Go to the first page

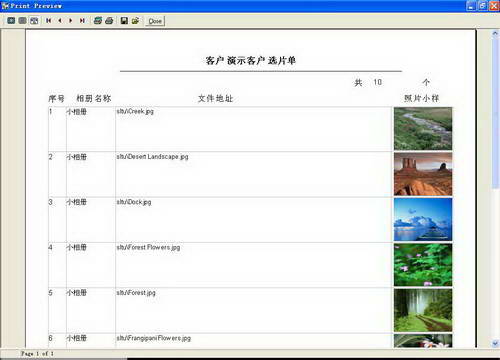click(49, 21)
